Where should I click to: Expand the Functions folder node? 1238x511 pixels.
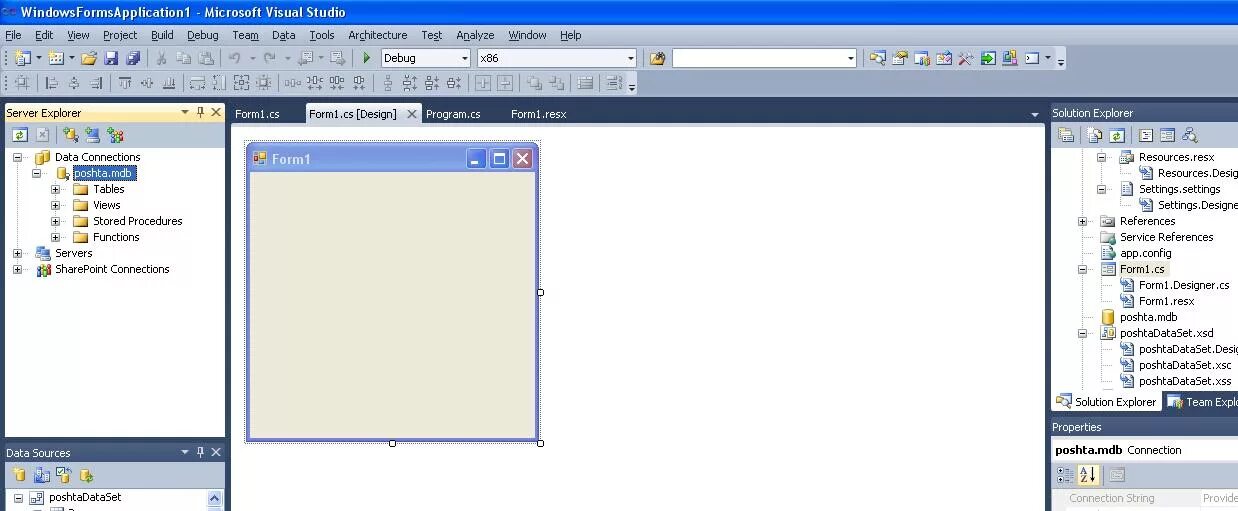click(x=56, y=237)
